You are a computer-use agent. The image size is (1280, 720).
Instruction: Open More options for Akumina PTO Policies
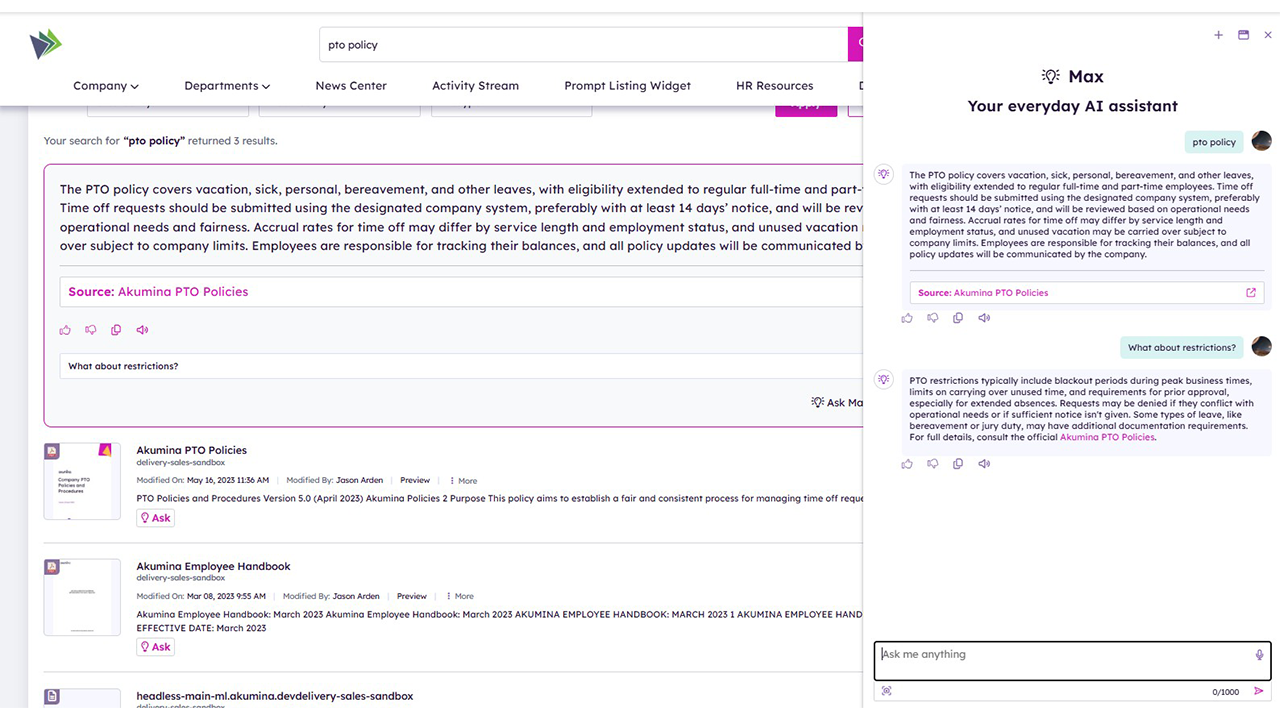coord(463,481)
